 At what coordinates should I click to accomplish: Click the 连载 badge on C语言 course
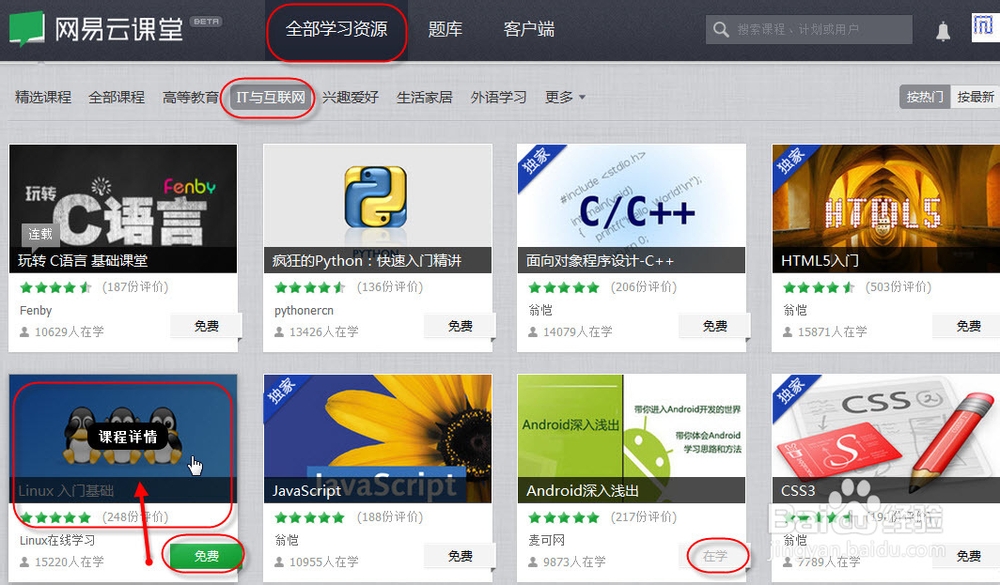(40, 234)
